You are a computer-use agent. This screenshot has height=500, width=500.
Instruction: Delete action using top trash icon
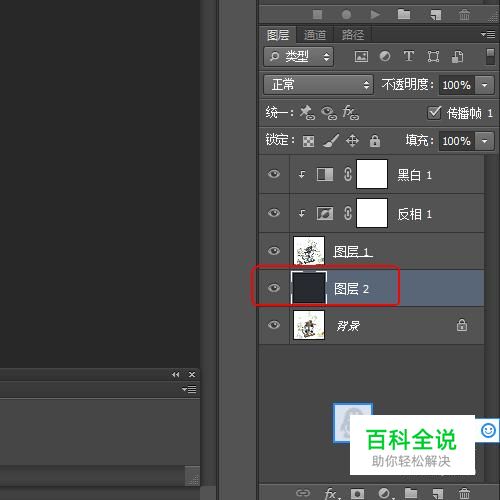[464, 14]
